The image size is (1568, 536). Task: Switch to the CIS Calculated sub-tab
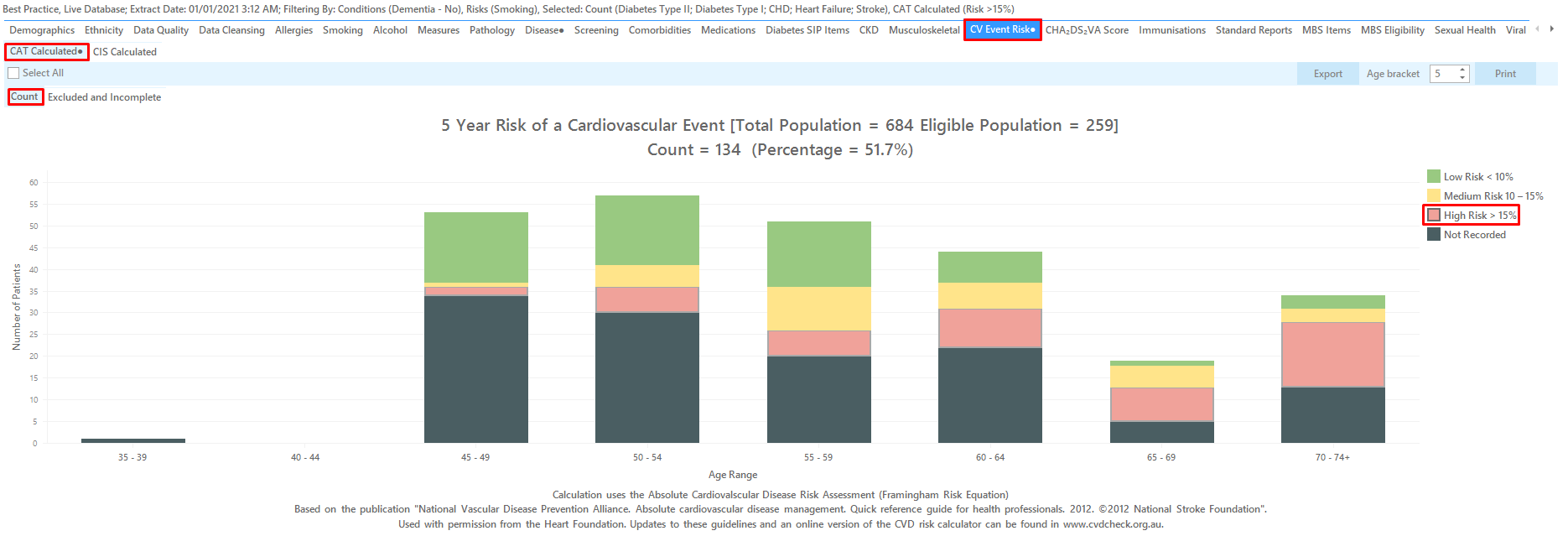tap(125, 52)
